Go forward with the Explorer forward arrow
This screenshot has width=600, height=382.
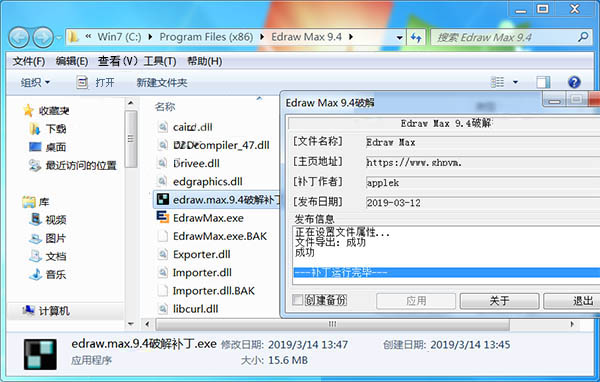[43, 37]
